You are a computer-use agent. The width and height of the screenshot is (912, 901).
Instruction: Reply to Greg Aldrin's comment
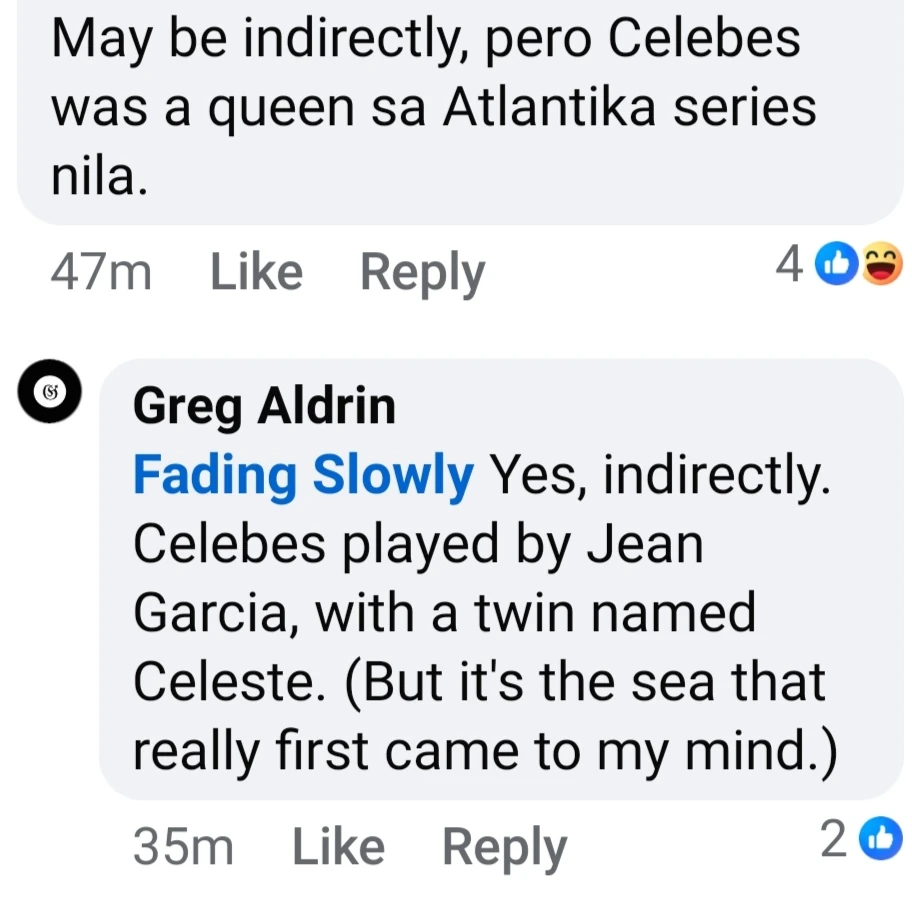coord(504,847)
